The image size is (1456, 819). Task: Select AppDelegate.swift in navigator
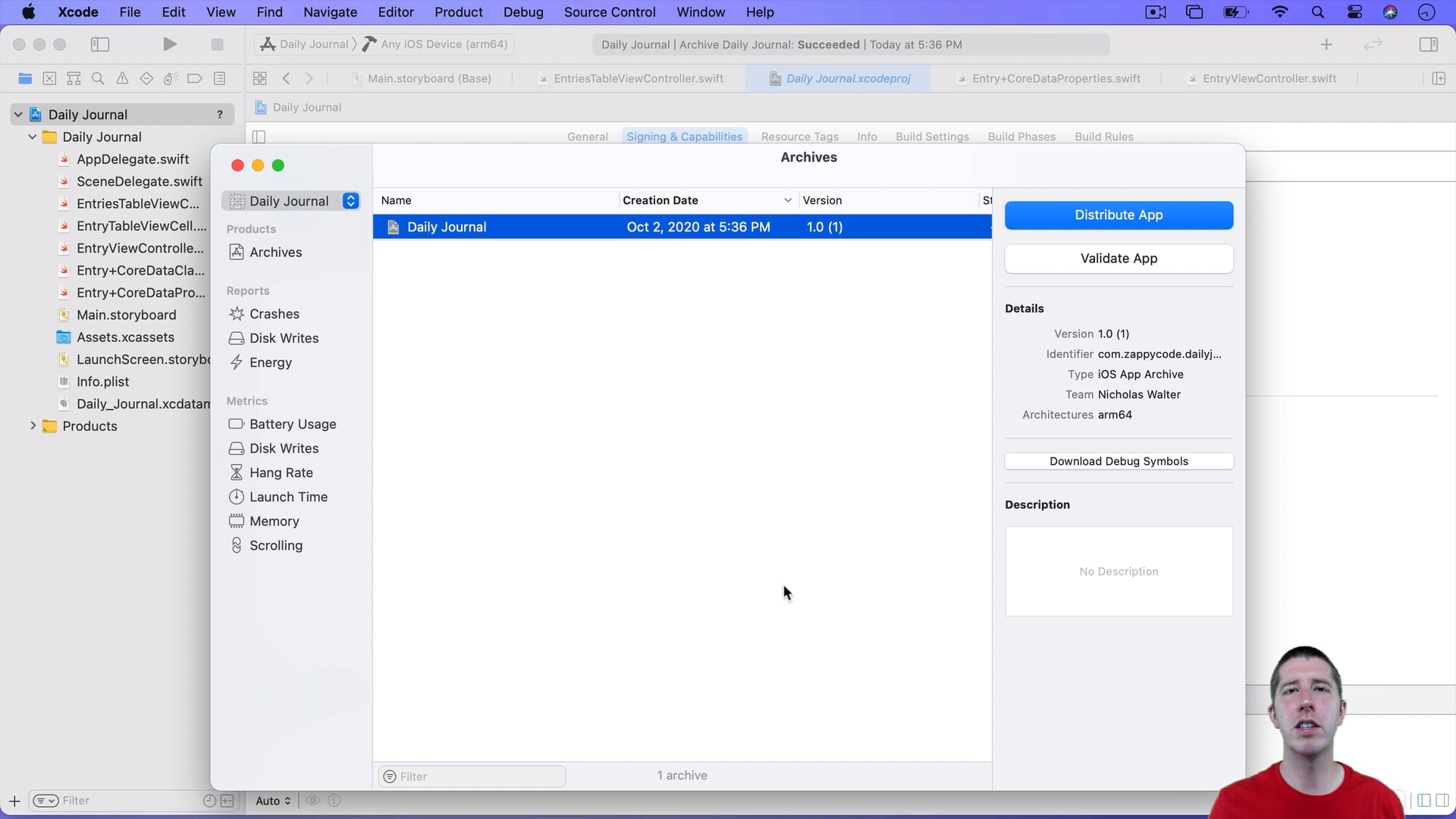click(133, 159)
